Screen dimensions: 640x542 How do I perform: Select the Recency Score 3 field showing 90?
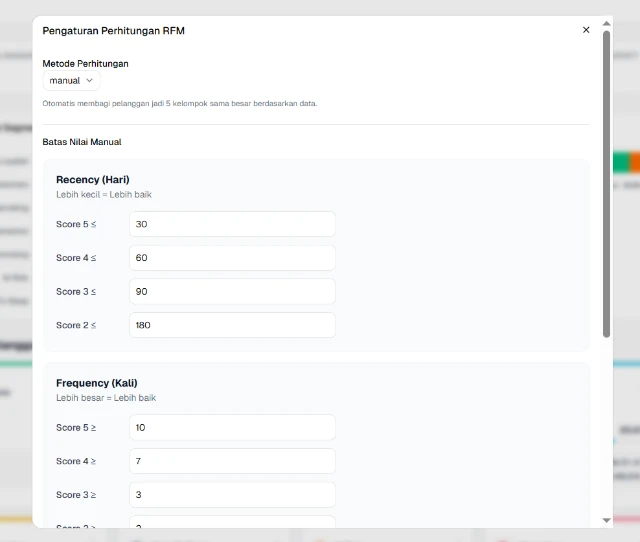coord(232,292)
